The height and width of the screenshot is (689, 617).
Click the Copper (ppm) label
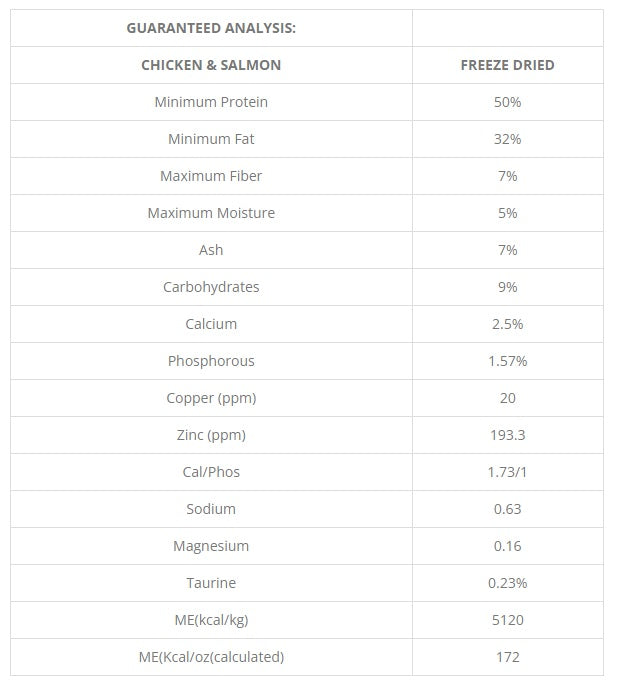click(211, 398)
